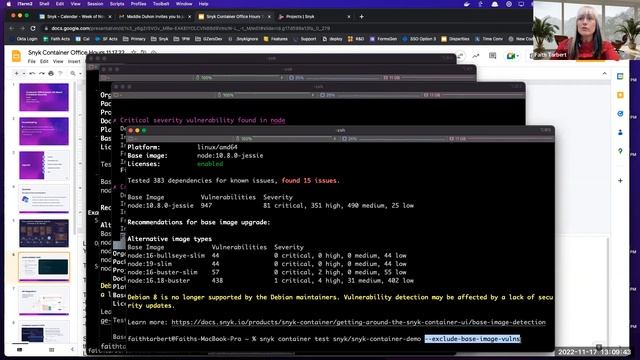Open the comment history icon
The height and width of the screenshot is (360, 640).
[493, 56]
